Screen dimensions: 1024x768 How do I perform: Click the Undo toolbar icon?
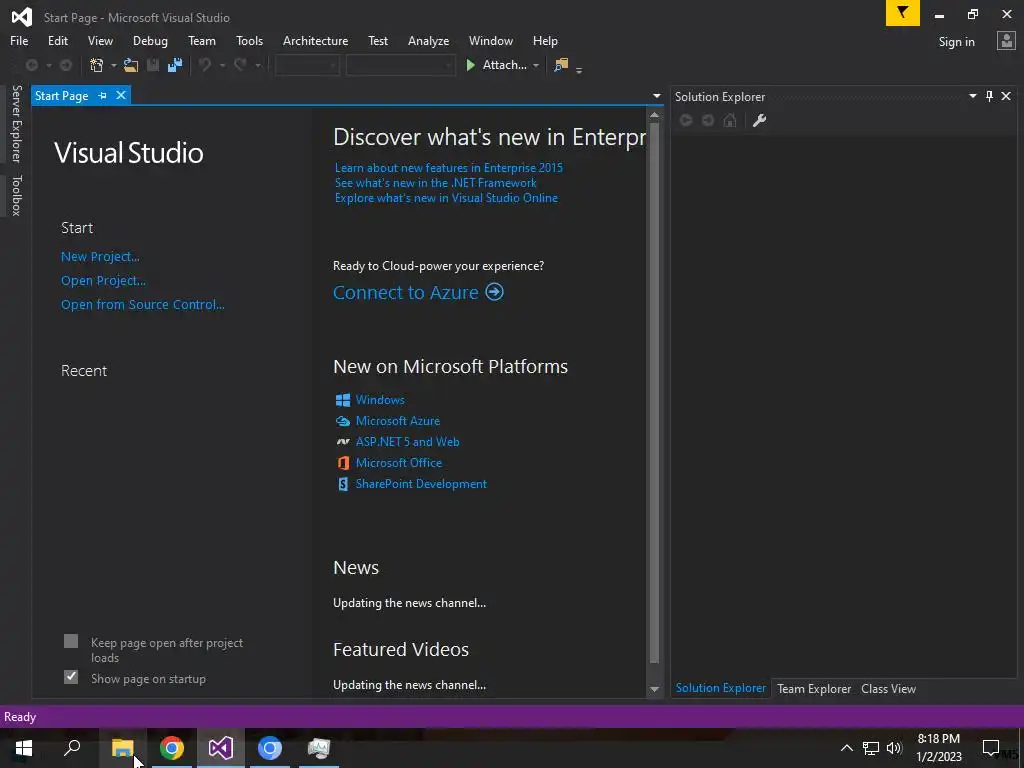(x=205, y=65)
